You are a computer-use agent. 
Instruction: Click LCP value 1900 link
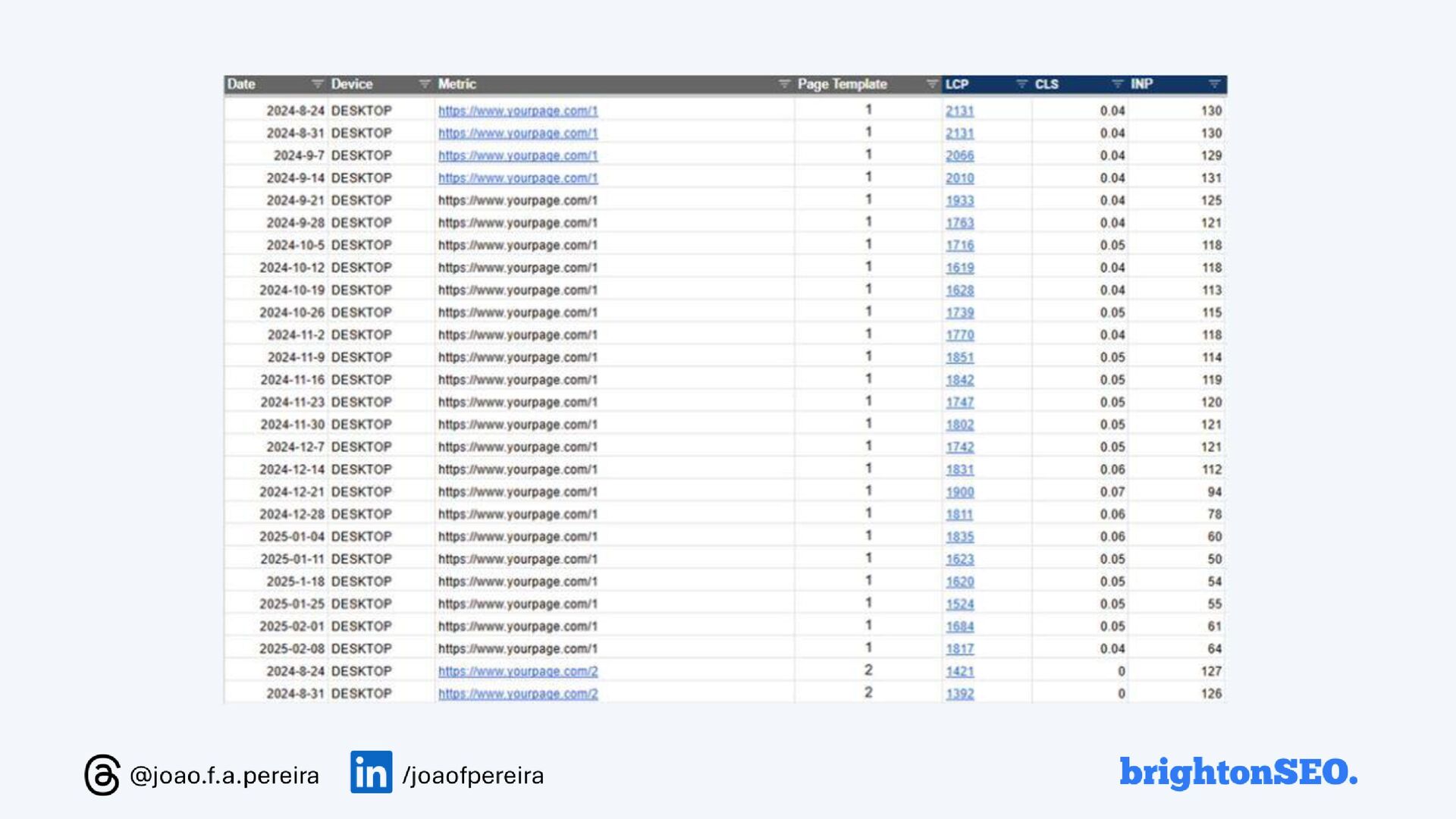coord(959,492)
